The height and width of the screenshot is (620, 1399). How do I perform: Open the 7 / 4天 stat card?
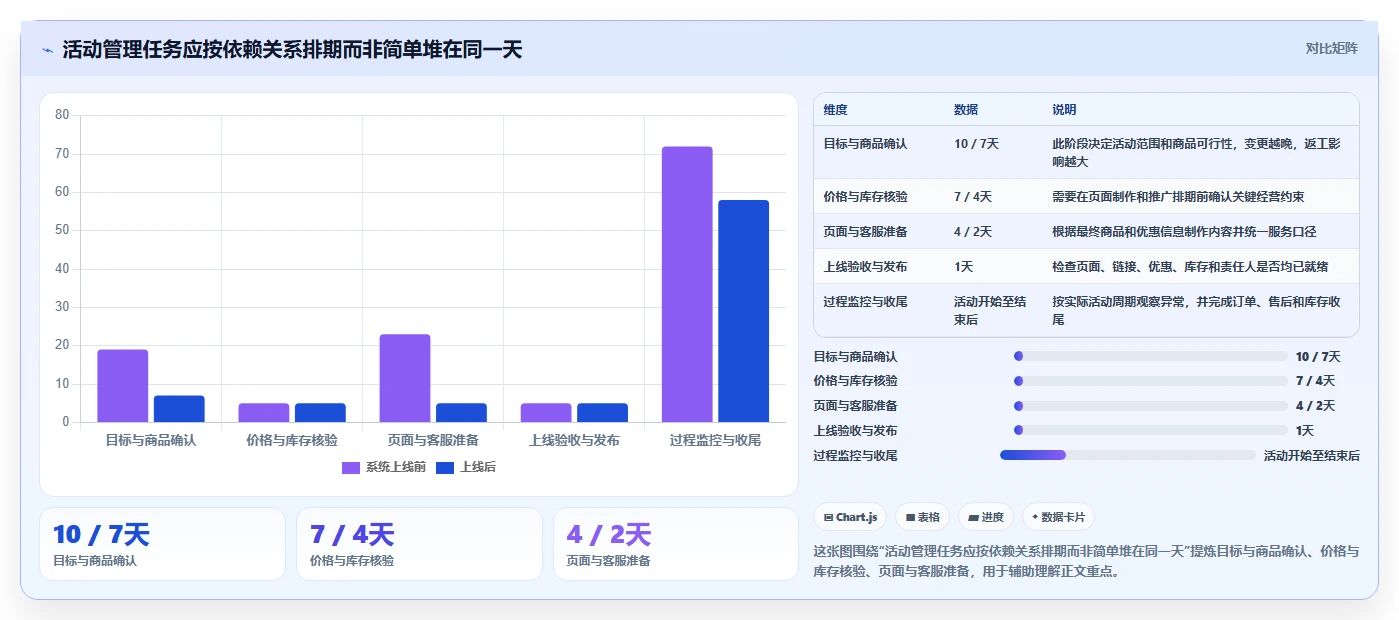(419, 544)
